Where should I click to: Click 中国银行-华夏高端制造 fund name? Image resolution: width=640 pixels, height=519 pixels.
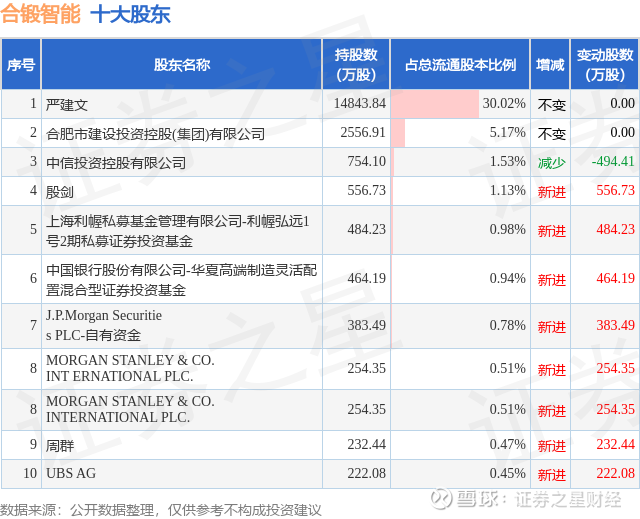pyautogui.click(x=181, y=279)
